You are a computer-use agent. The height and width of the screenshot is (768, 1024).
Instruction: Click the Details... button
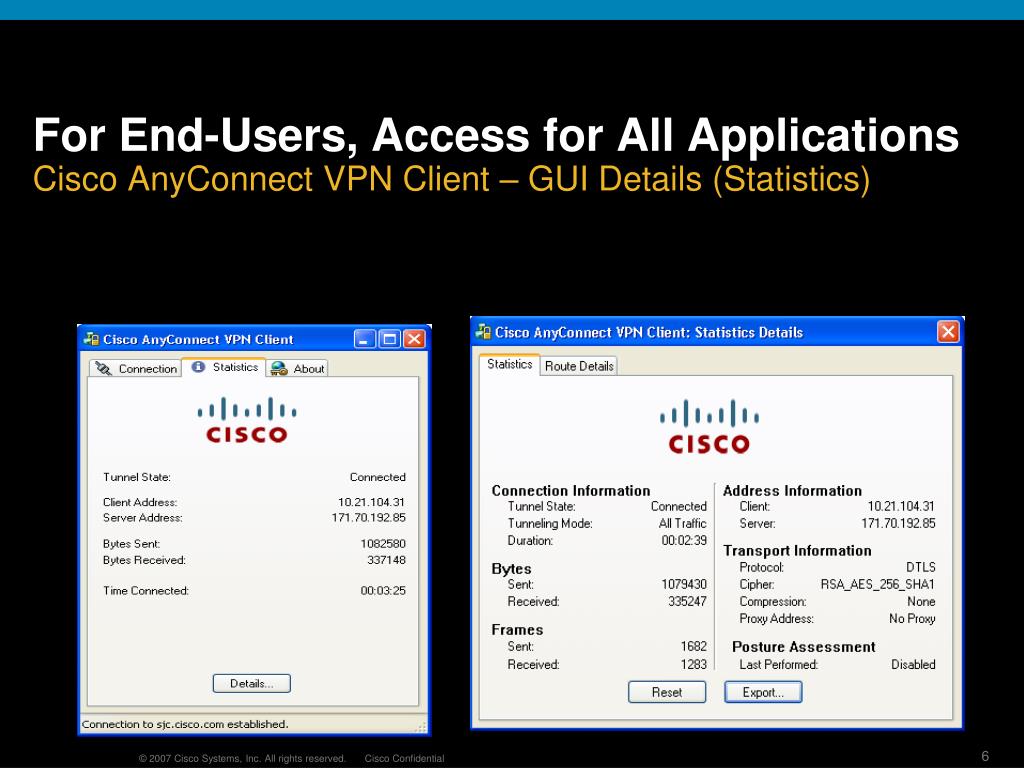click(251, 684)
